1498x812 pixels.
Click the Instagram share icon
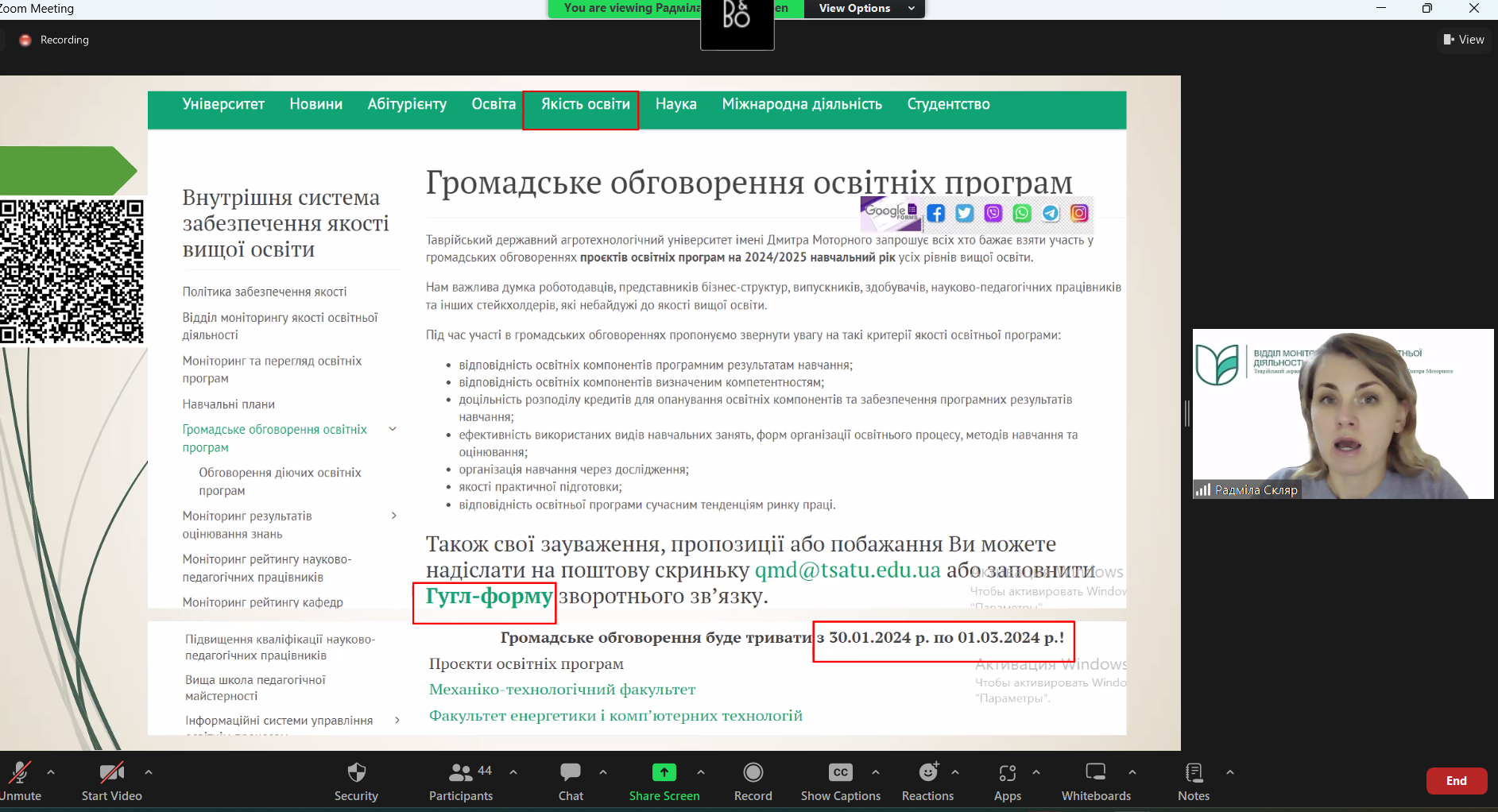pyautogui.click(x=1079, y=213)
